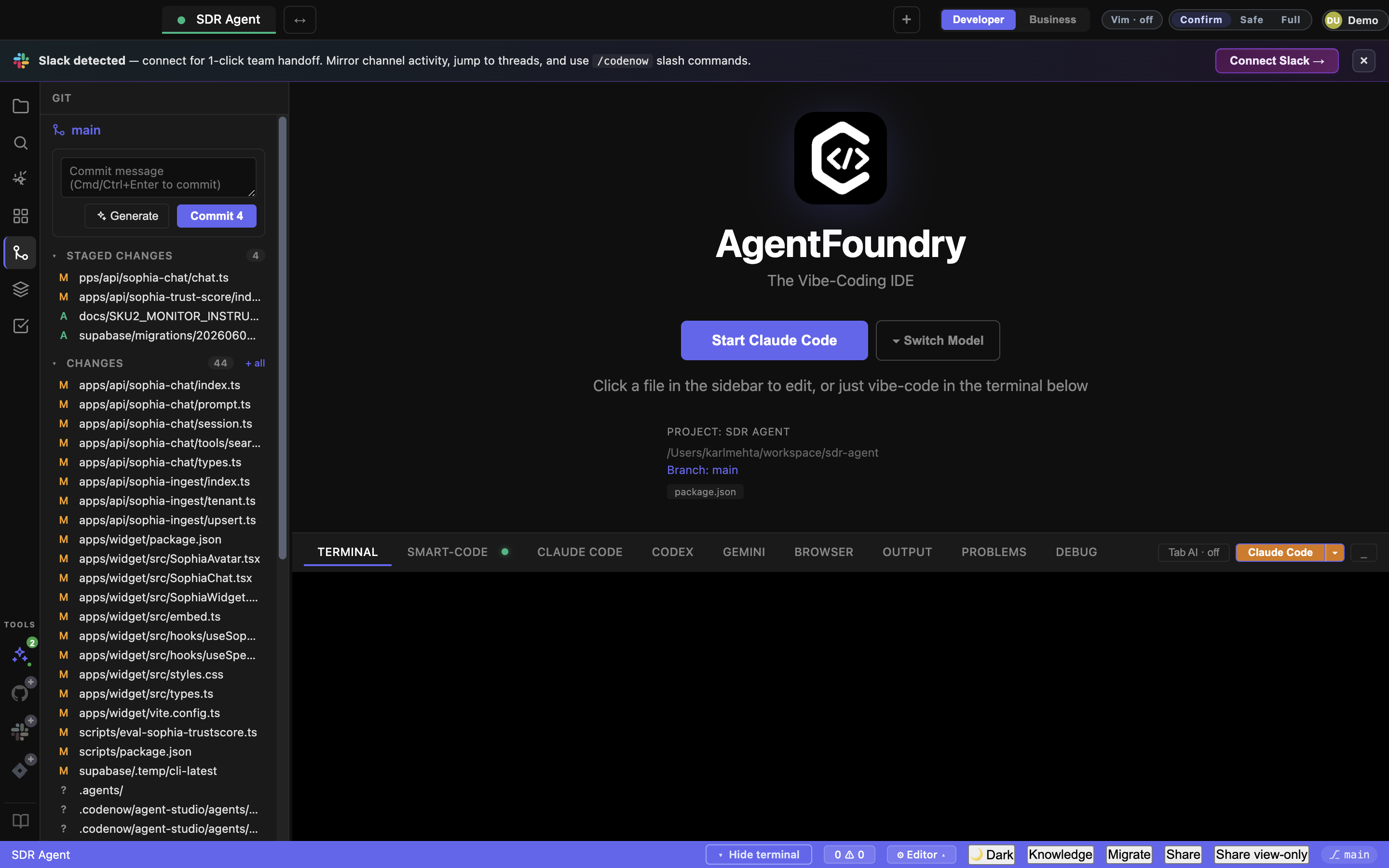Open the Claude Code dropdown arrow
1389x868 pixels.
click(1335, 552)
